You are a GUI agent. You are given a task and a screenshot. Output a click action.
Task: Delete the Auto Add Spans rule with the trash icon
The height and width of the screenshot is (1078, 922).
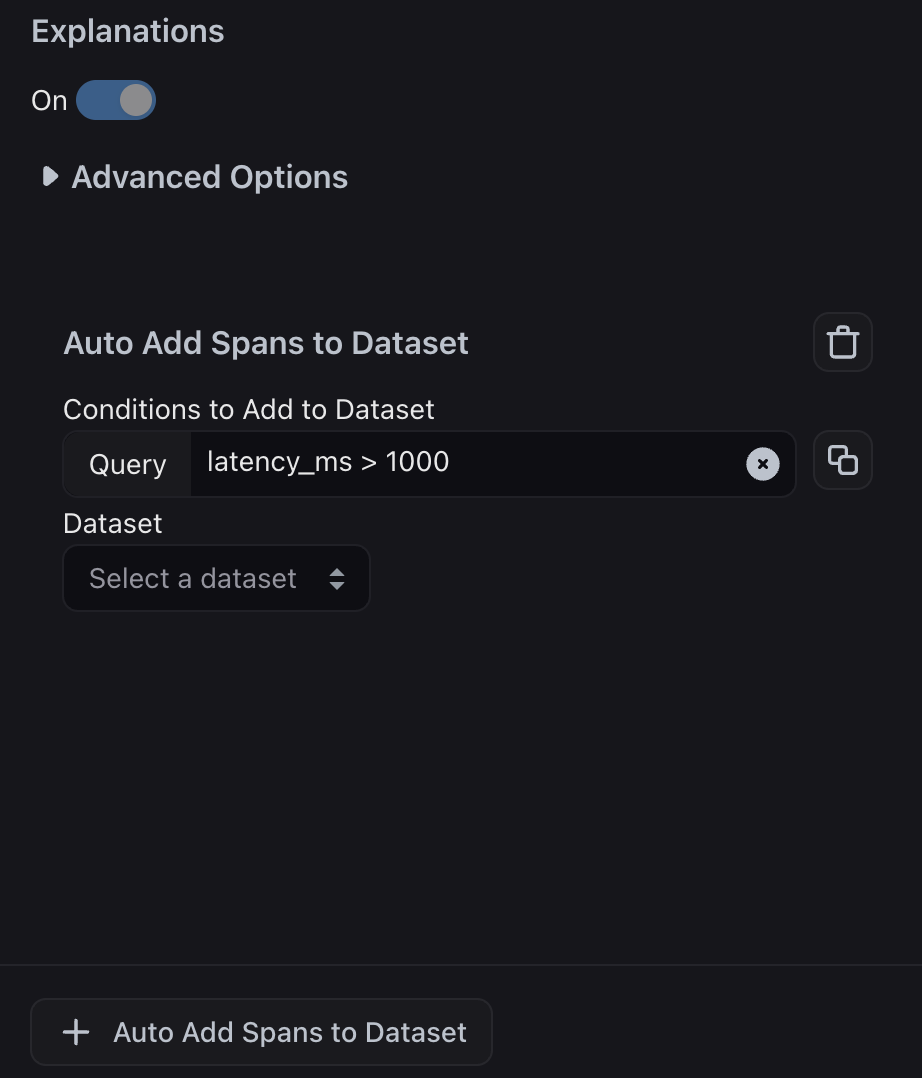coord(842,342)
